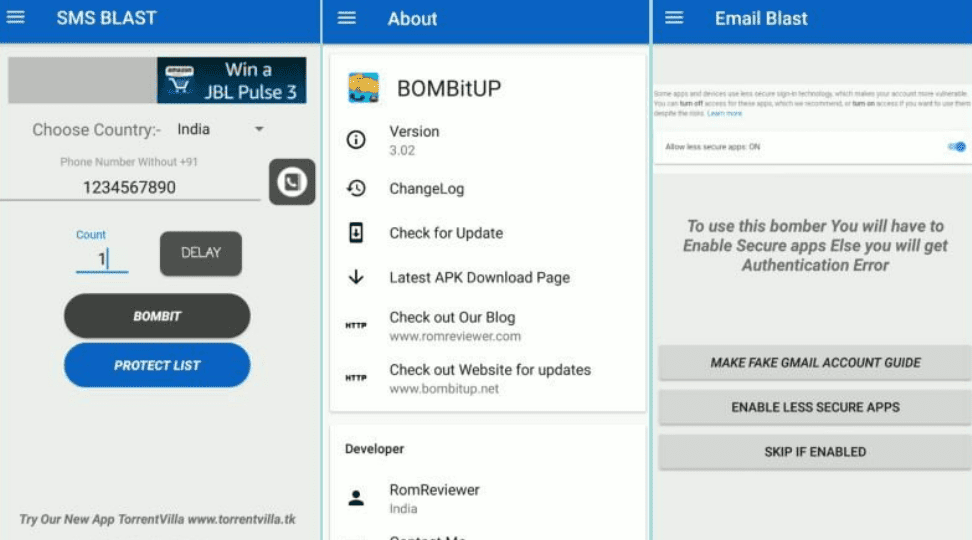Click the RomReviewer developer person icon
Screen dimensions: 972x540
click(356, 497)
